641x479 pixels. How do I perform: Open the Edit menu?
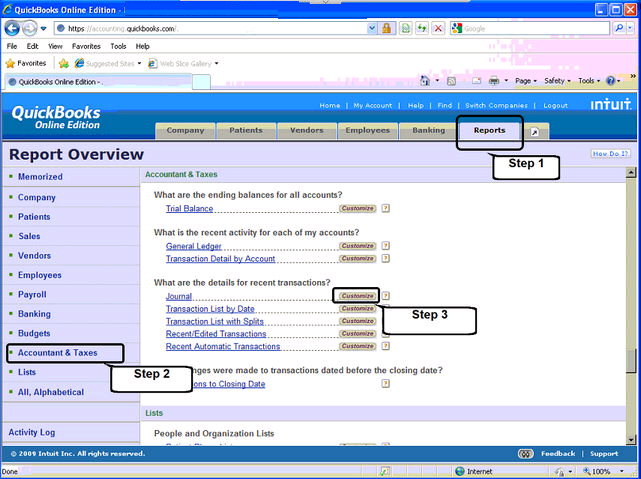tap(32, 46)
